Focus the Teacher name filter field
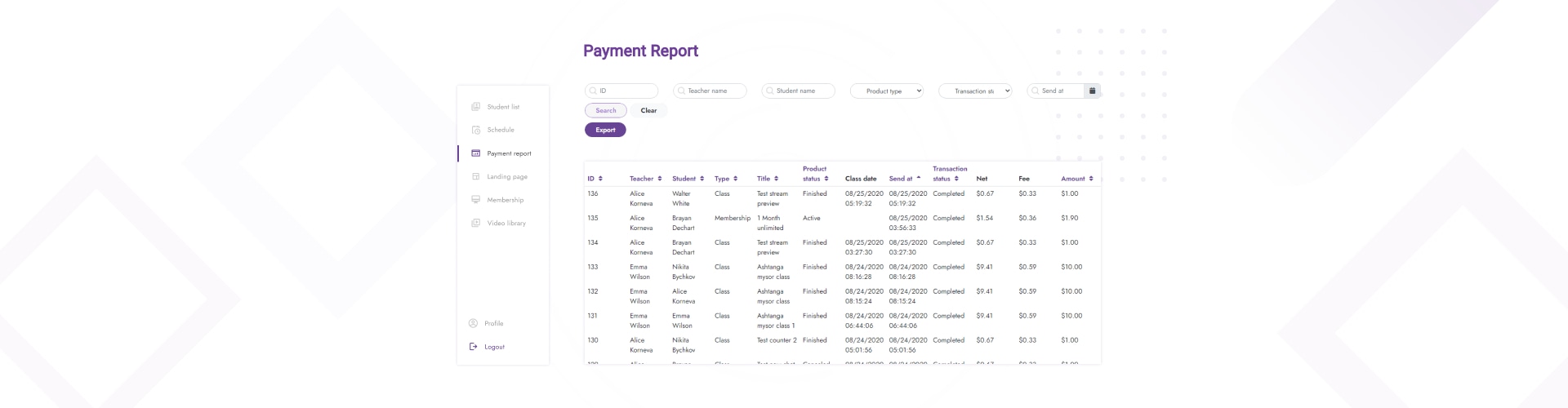The height and width of the screenshot is (408, 1568). [x=710, y=91]
